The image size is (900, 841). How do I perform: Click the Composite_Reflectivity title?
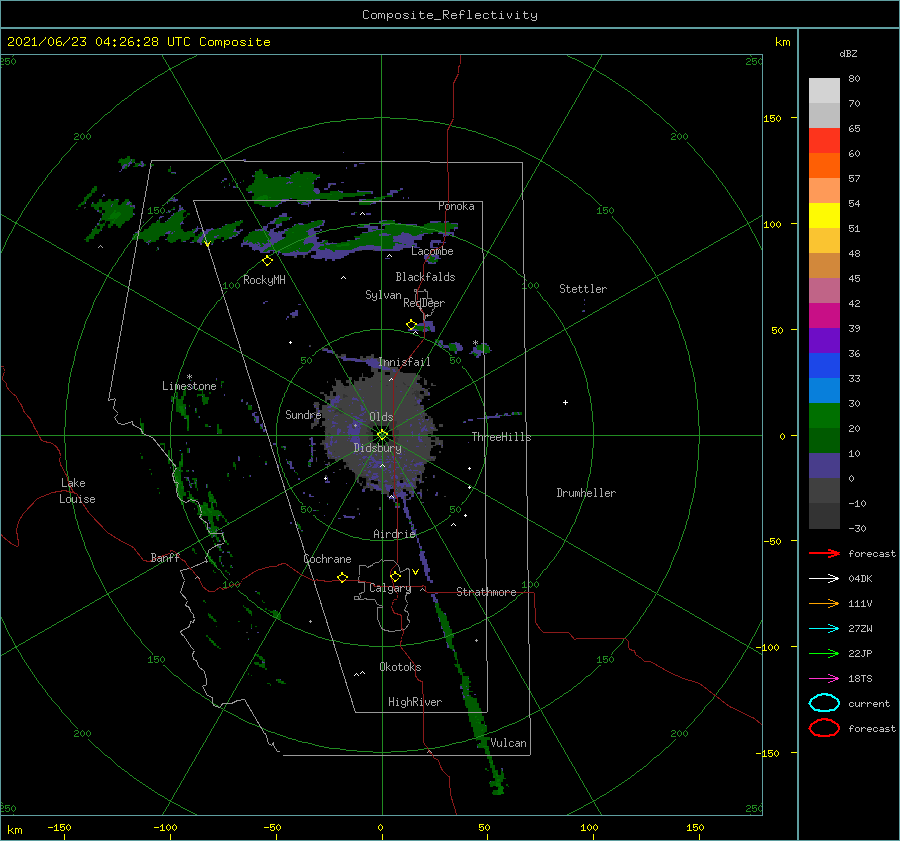[x=450, y=15]
